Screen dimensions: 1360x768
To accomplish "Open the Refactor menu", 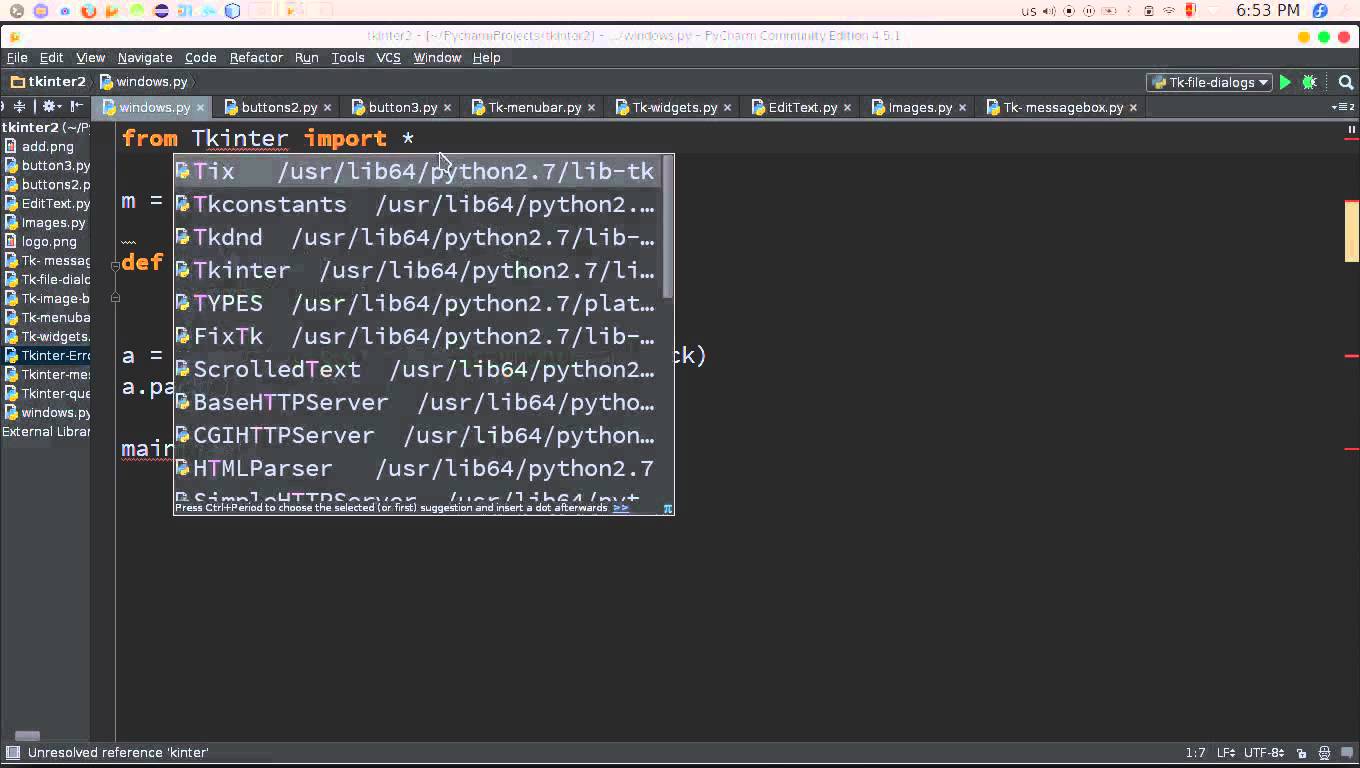I will coord(256,57).
